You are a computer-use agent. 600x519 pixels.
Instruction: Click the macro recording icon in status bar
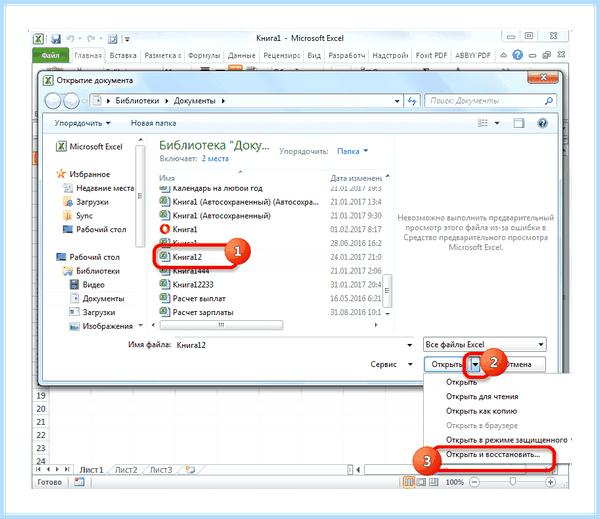click(x=79, y=482)
